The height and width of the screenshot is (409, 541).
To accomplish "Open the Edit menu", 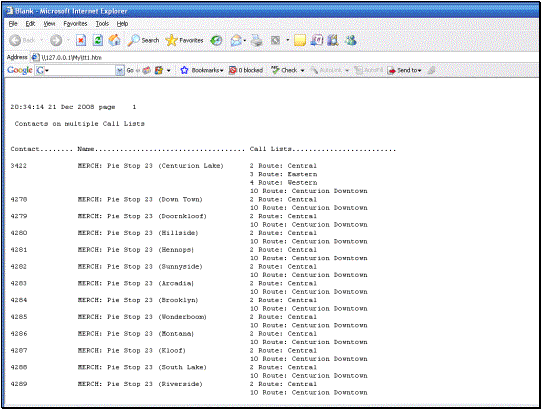I will (30, 24).
